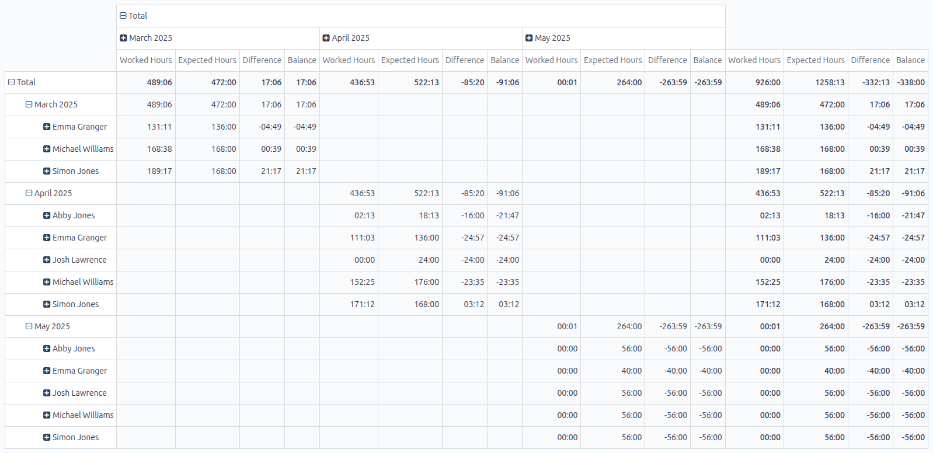Sort by Expected Hours under April 2025
The width and height of the screenshot is (933, 453).
click(x=410, y=60)
